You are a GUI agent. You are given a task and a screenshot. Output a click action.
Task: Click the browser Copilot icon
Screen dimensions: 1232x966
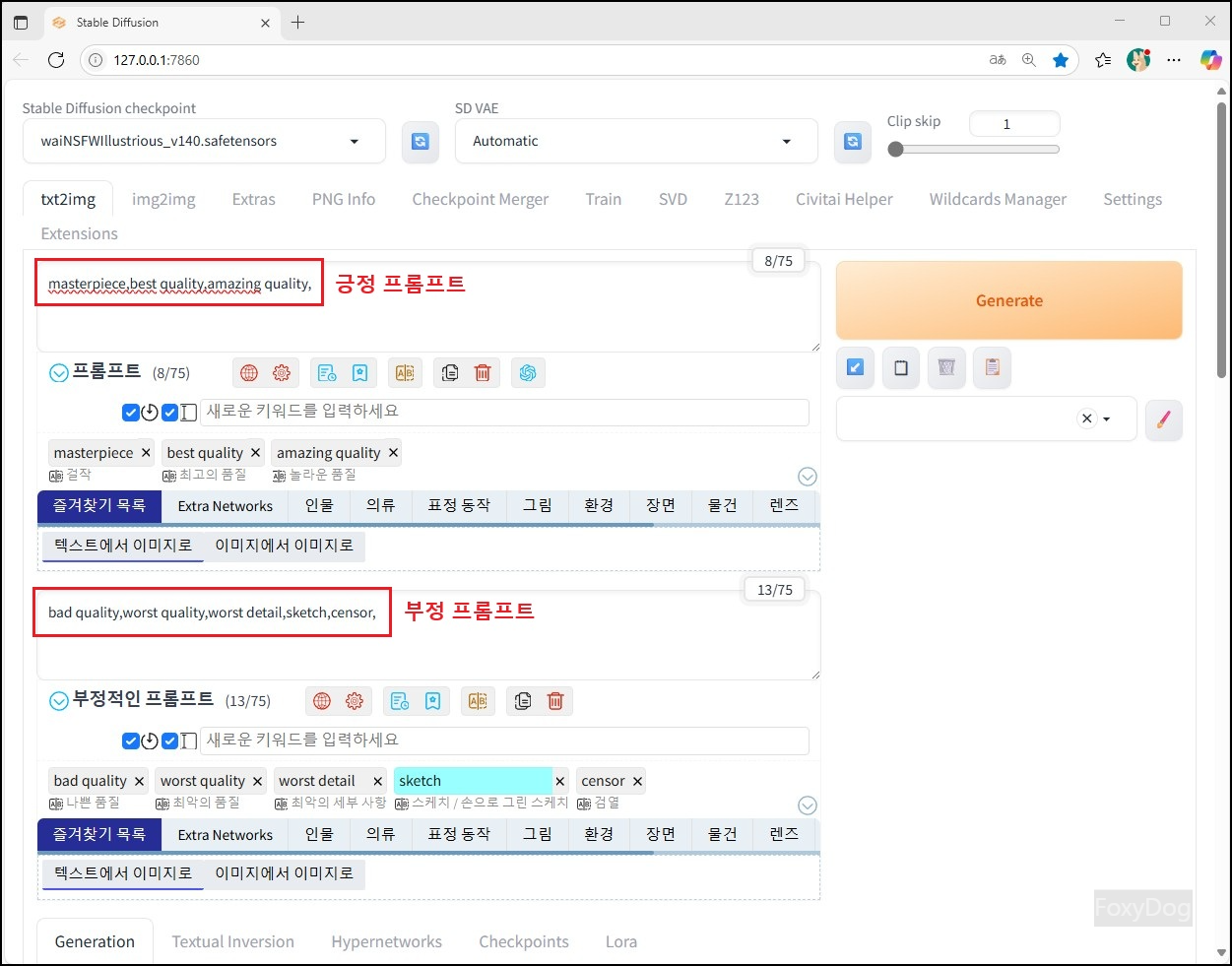coord(1210,60)
